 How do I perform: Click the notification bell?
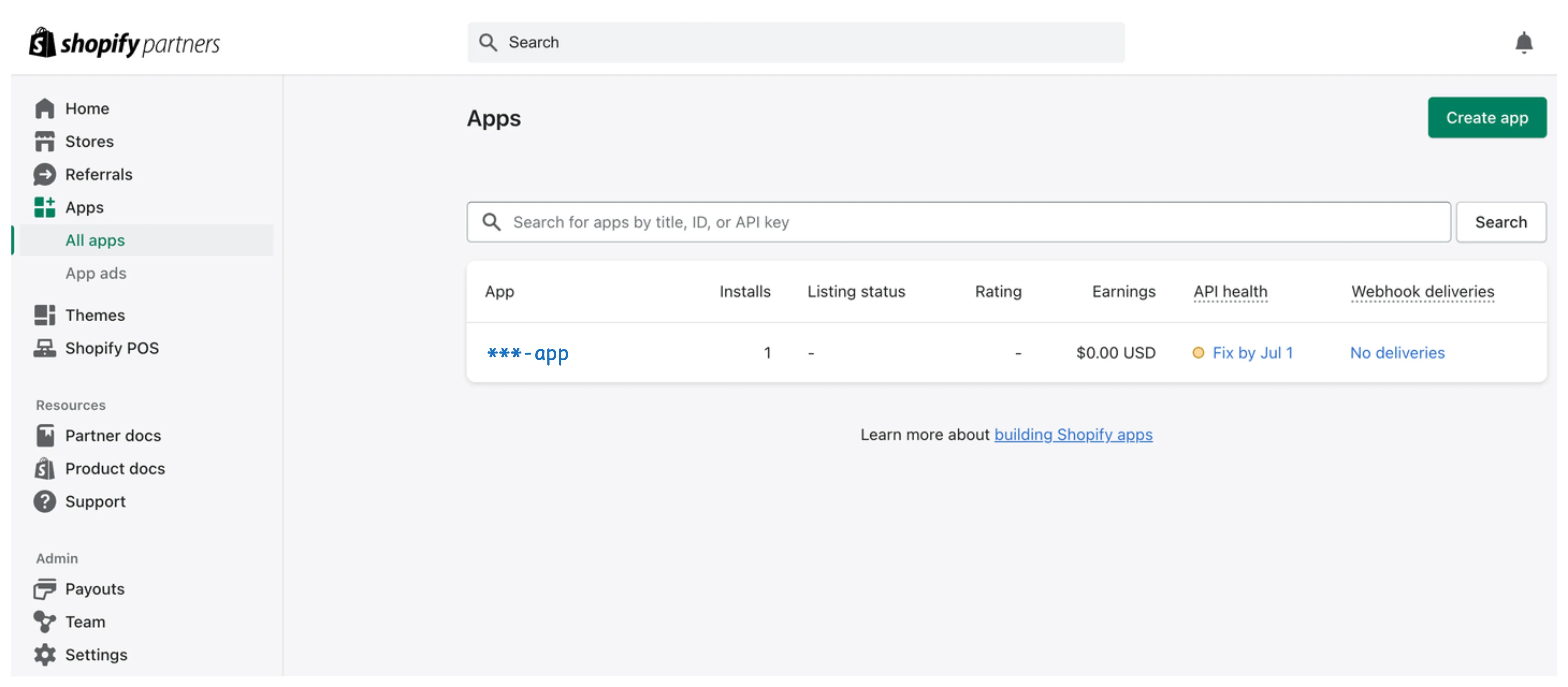tap(1524, 42)
